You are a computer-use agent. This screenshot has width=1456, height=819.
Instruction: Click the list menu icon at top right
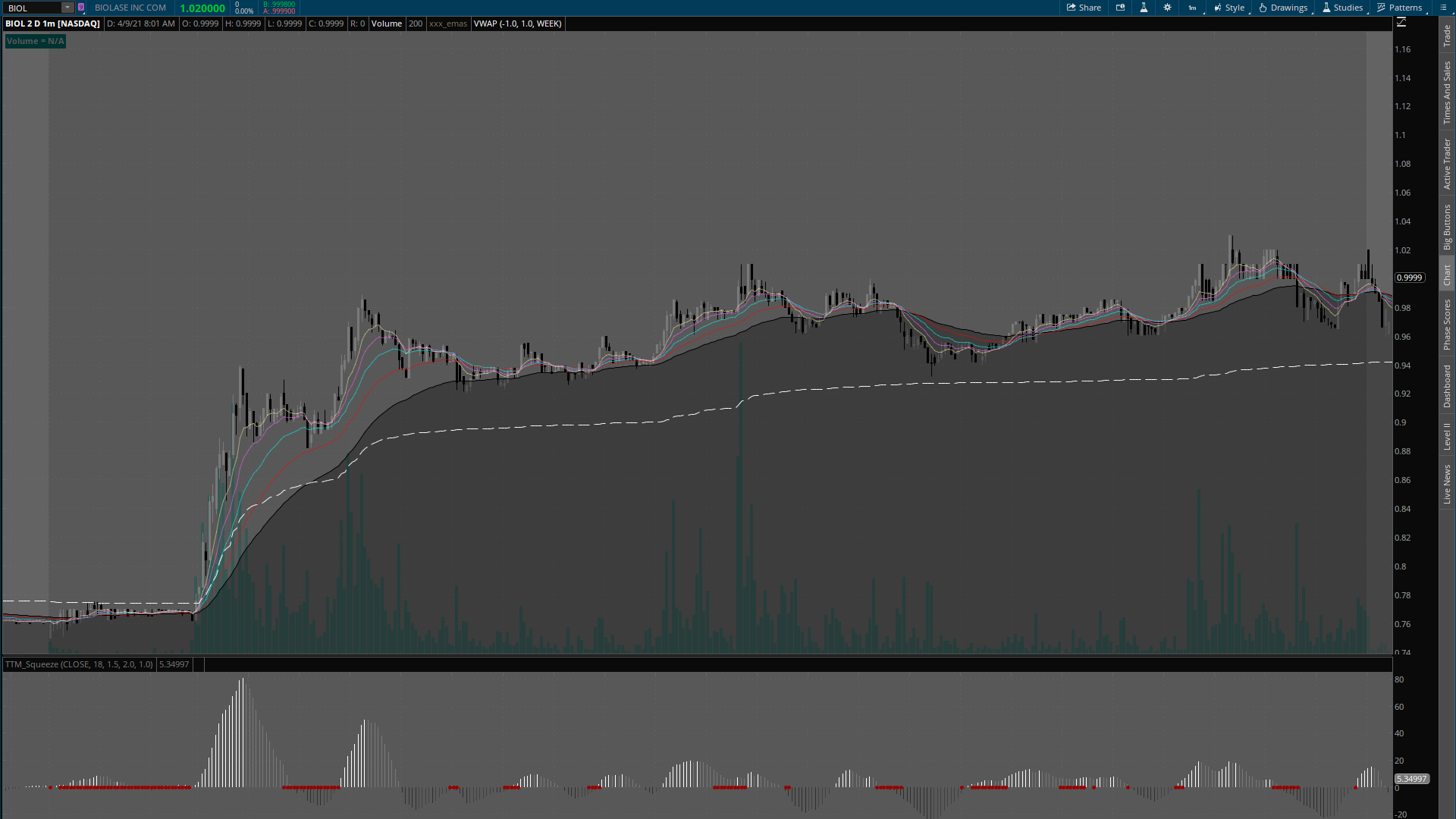click(1443, 8)
